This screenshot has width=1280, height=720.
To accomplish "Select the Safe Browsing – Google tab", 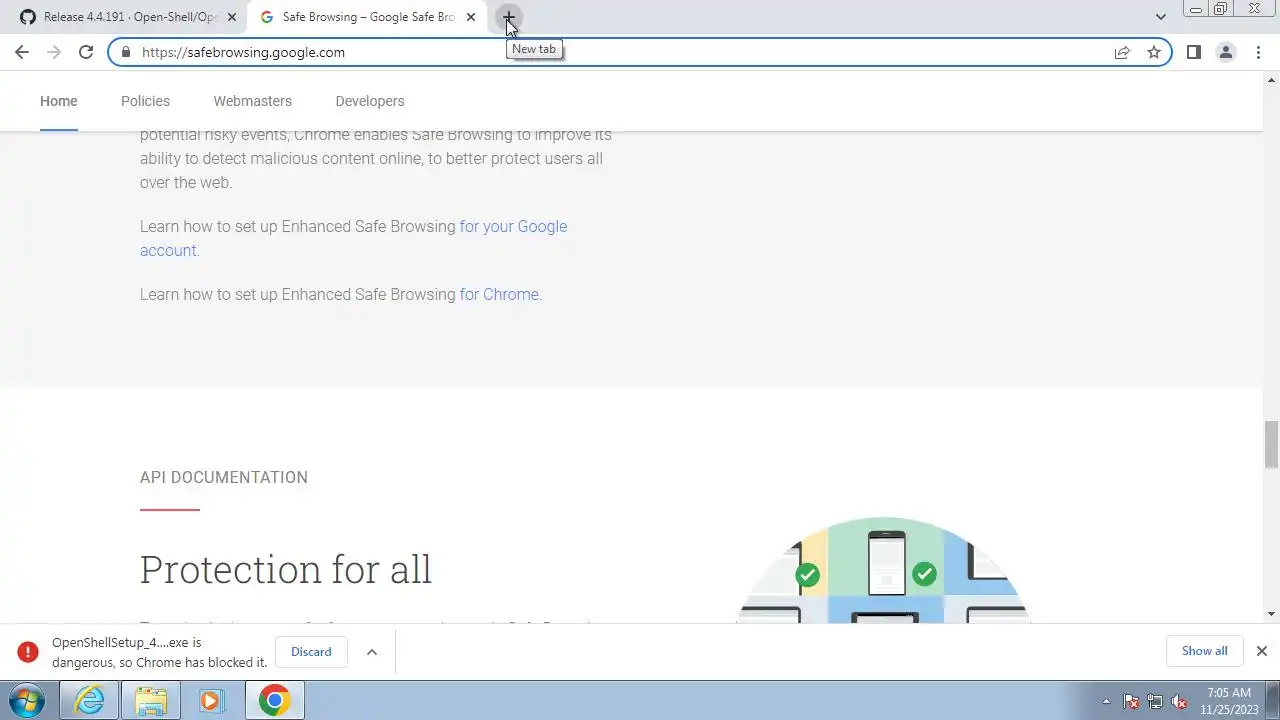I will 366,17.
